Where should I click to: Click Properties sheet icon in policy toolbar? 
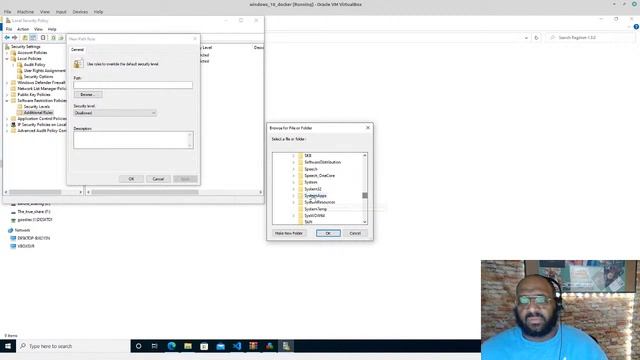43,38
